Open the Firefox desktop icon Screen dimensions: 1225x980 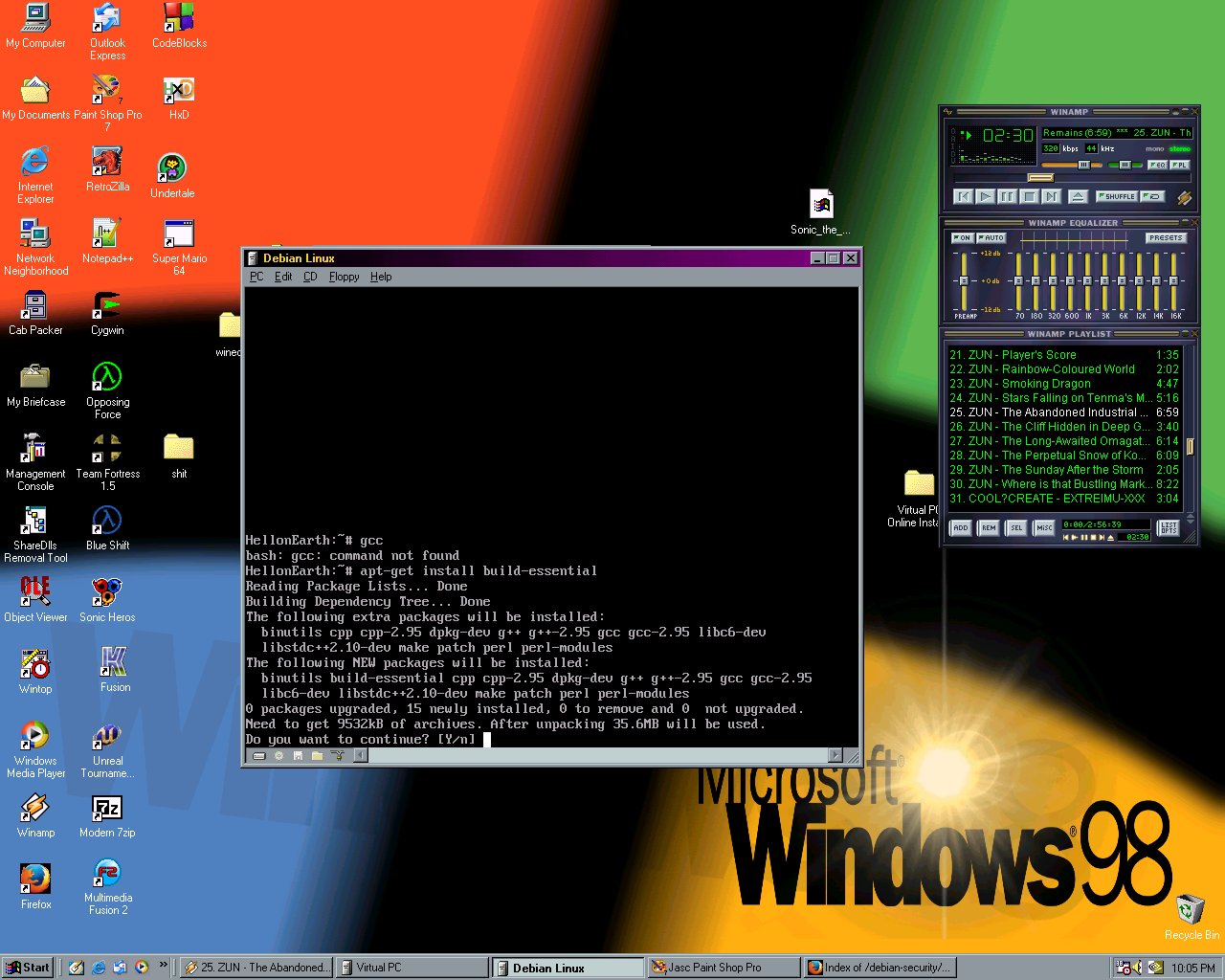tap(35, 885)
